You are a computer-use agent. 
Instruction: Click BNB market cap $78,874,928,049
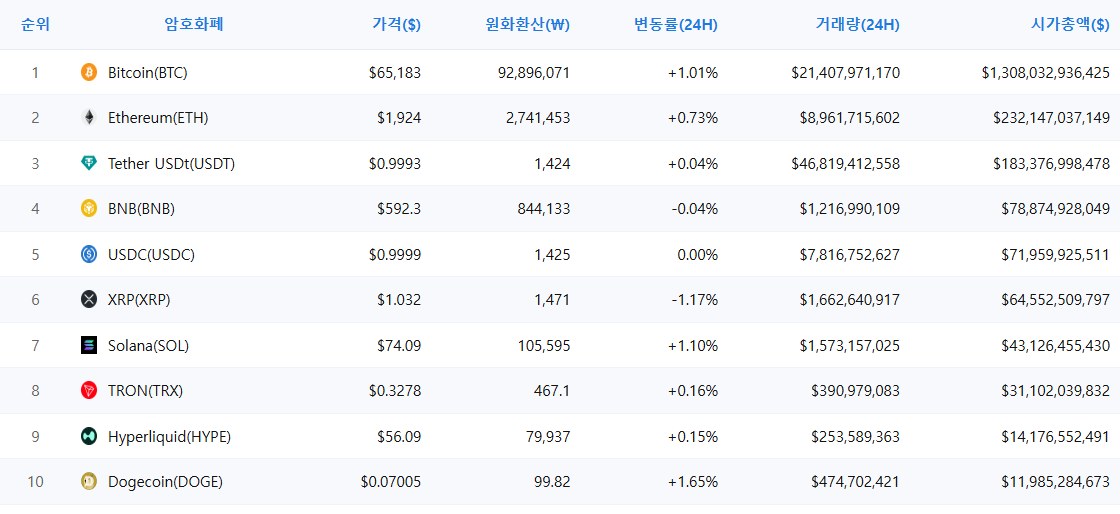point(1056,209)
